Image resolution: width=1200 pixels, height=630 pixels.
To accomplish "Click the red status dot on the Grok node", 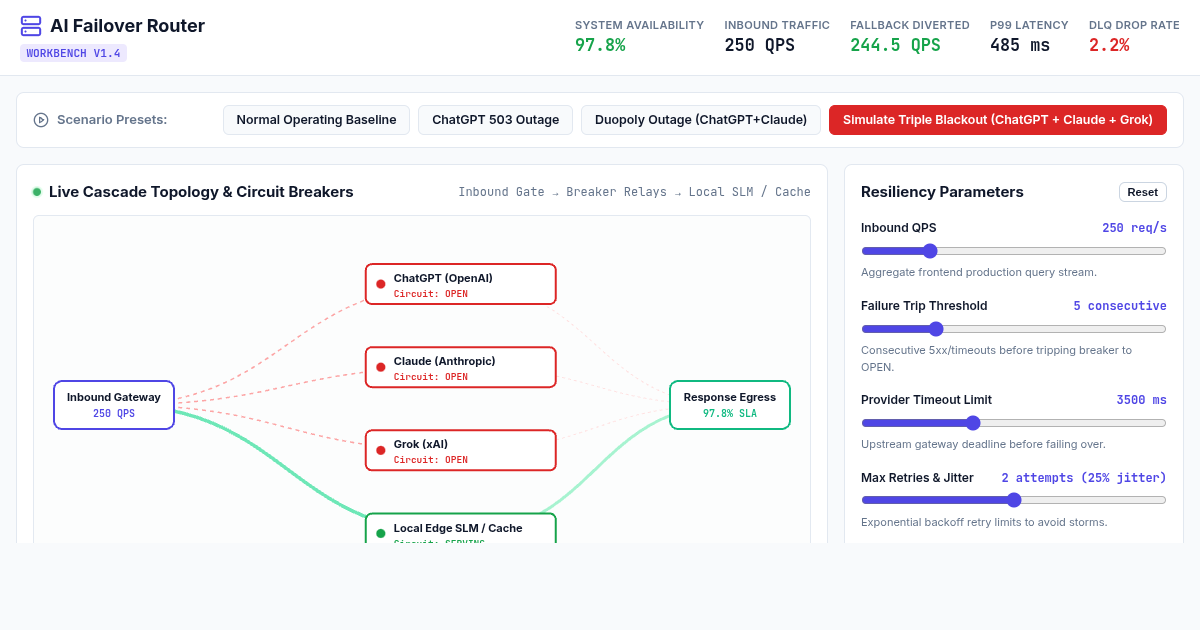I will click(x=381, y=450).
